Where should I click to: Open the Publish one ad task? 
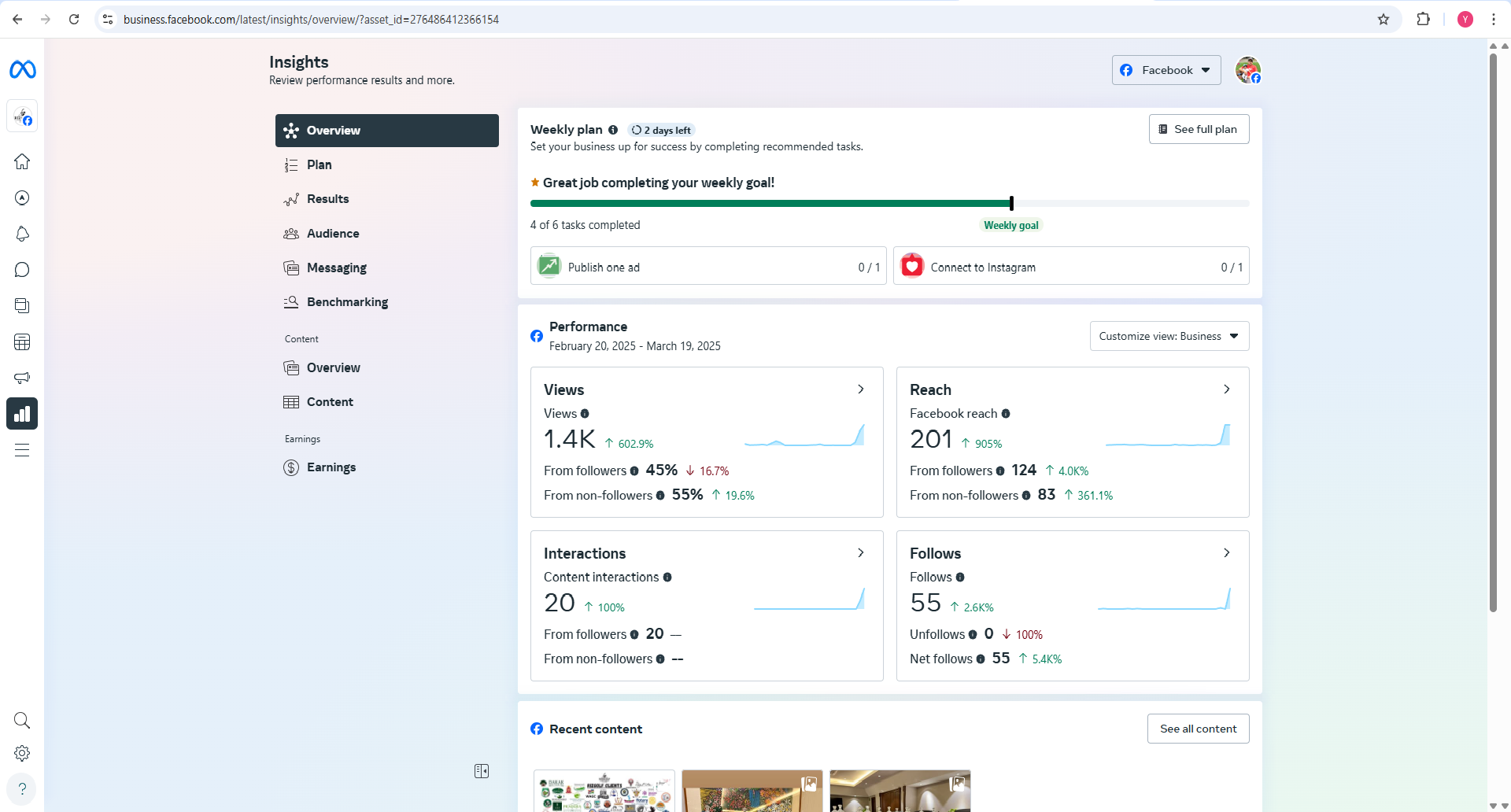[x=708, y=266]
